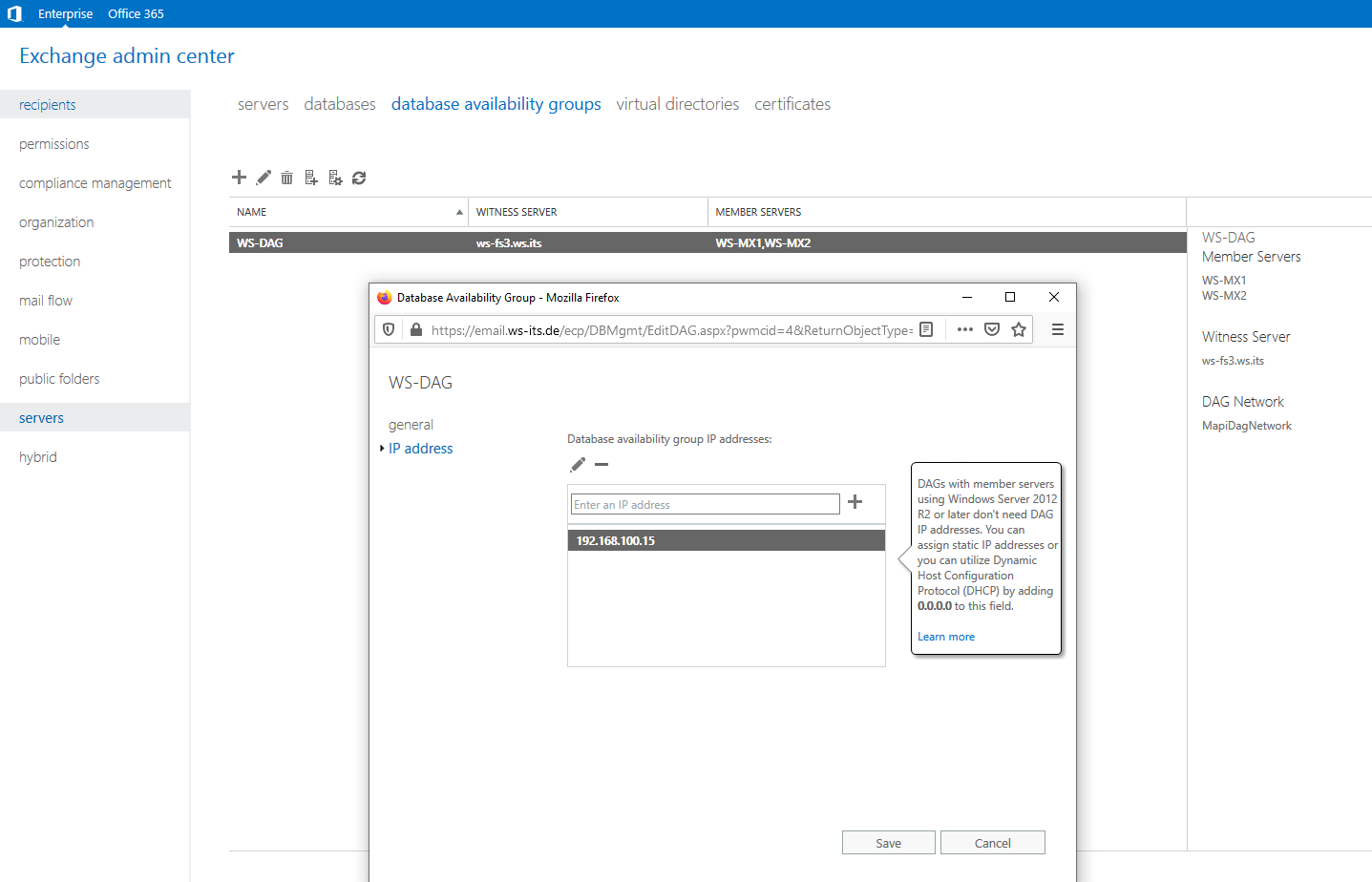Open the Enterprise header link

(x=66, y=13)
